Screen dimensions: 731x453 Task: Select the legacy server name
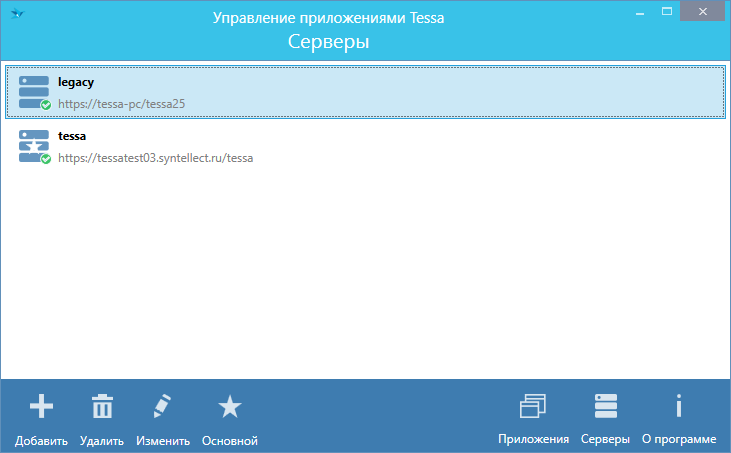click(x=76, y=82)
